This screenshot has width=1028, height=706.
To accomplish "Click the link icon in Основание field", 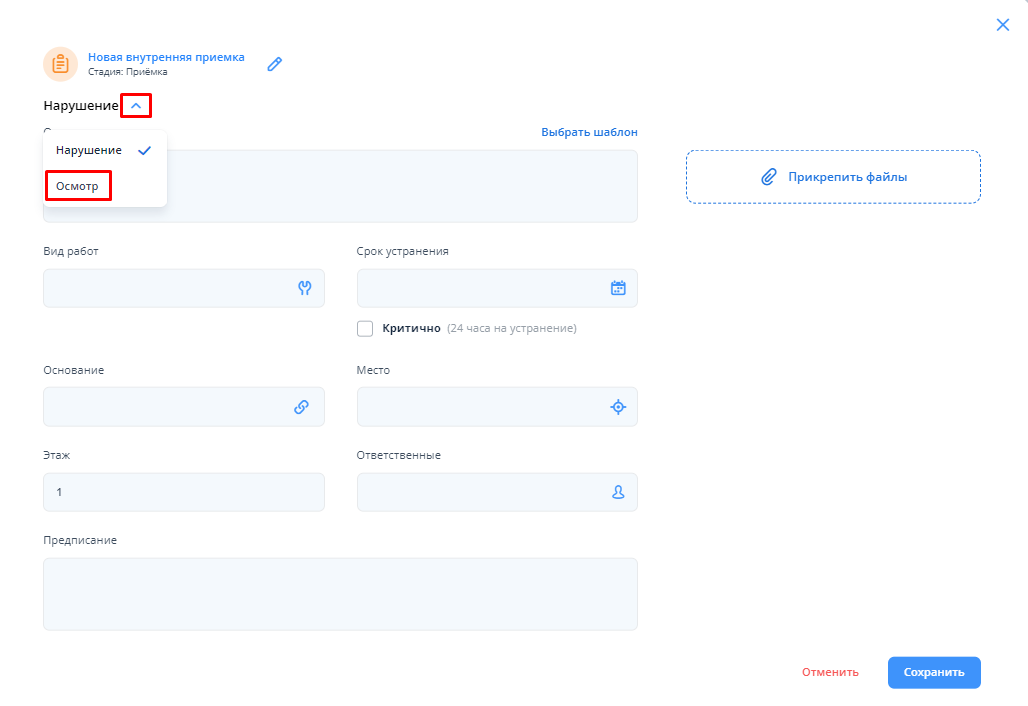I will [x=301, y=407].
